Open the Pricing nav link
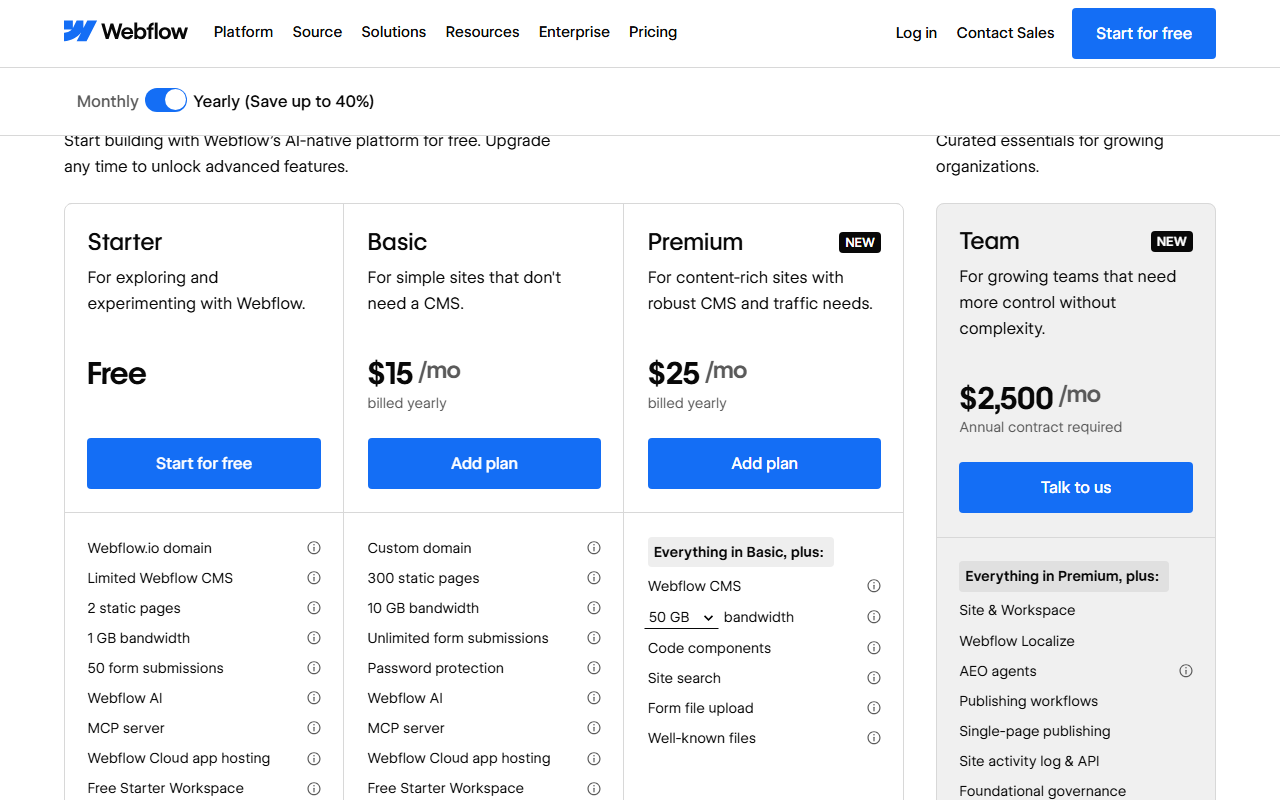 [653, 32]
